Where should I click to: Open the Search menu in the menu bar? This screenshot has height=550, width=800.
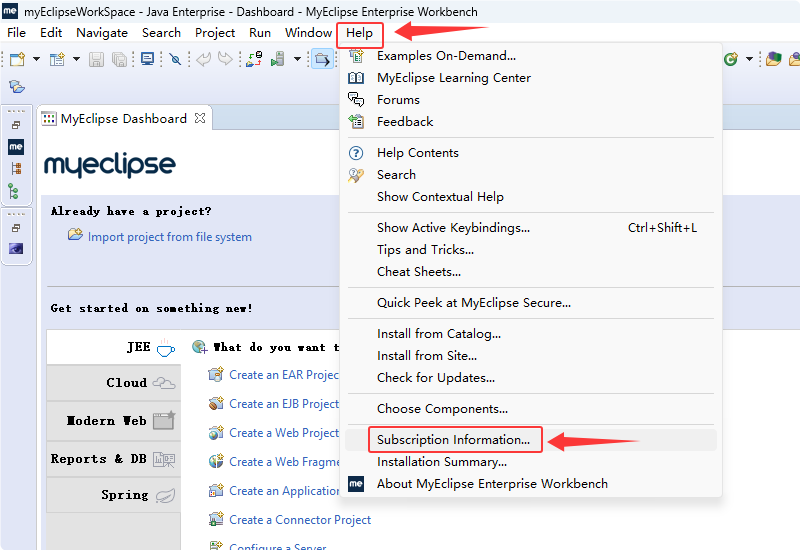(x=161, y=33)
